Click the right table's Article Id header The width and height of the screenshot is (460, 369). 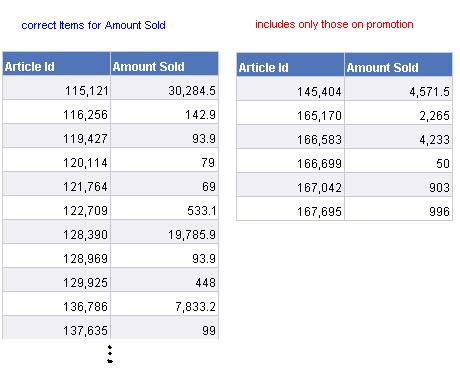click(x=290, y=64)
